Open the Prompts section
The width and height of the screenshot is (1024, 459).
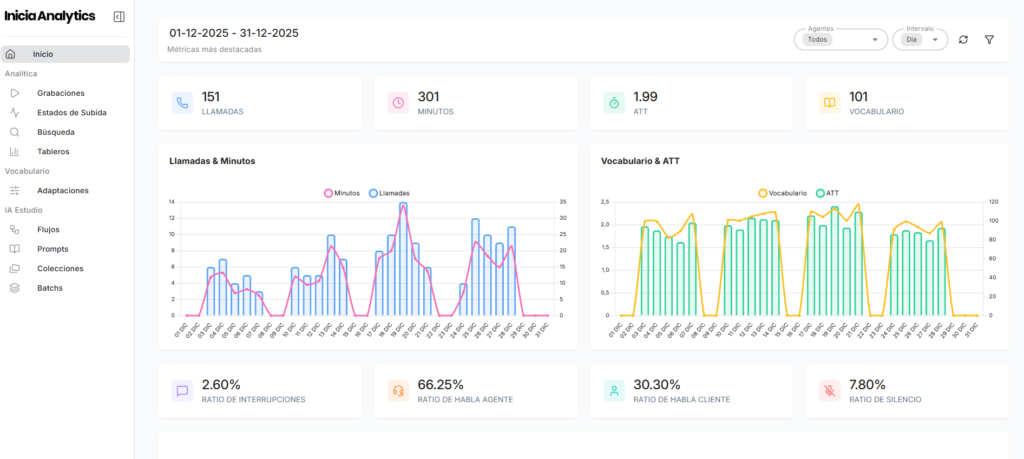coord(52,249)
